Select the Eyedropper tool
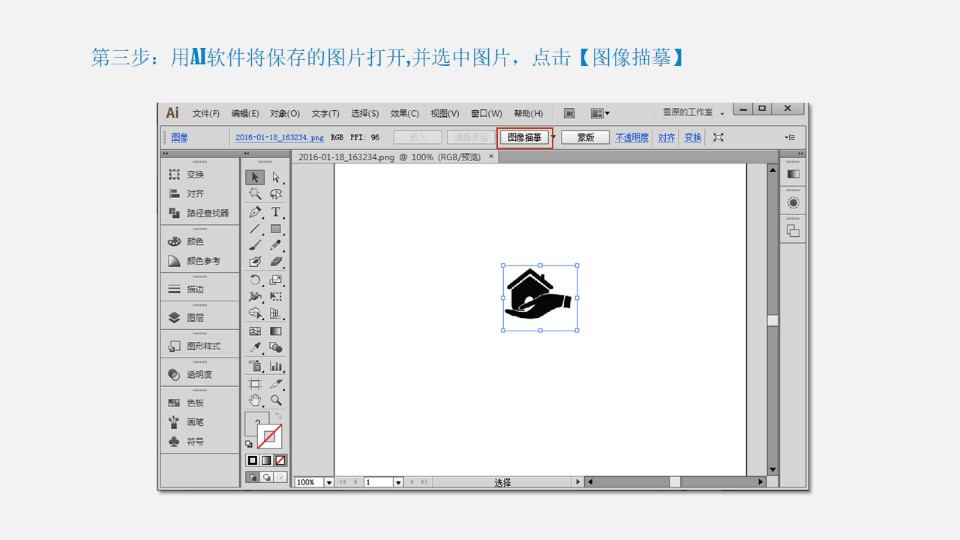 pos(255,347)
